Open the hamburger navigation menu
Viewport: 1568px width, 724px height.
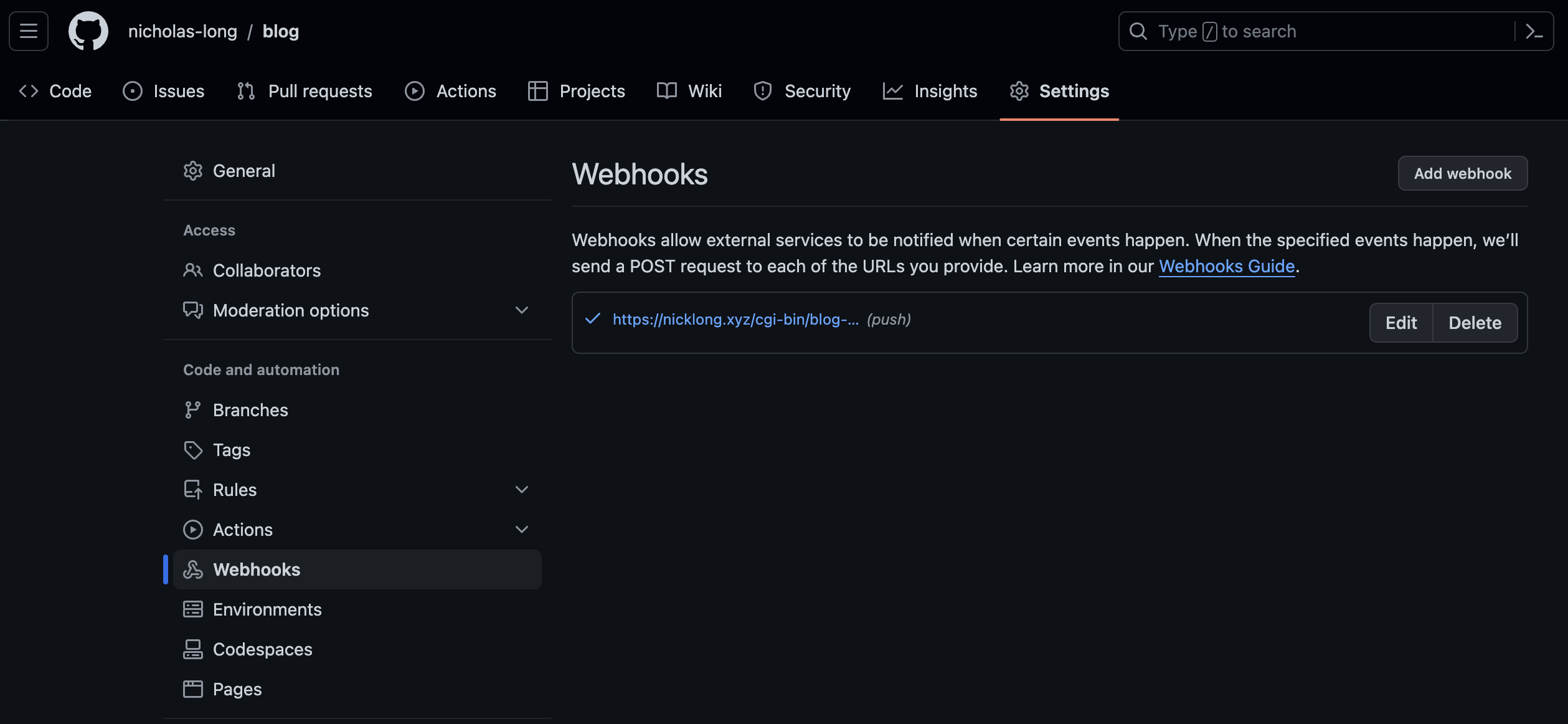(29, 31)
